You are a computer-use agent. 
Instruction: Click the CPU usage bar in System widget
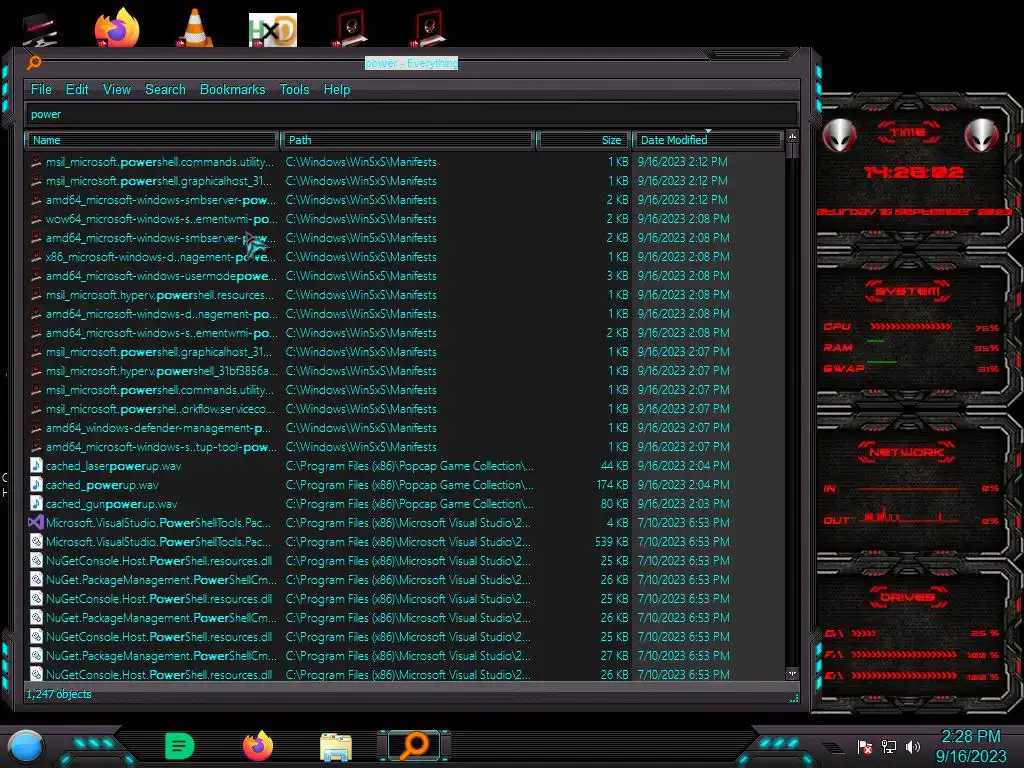[910, 327]
